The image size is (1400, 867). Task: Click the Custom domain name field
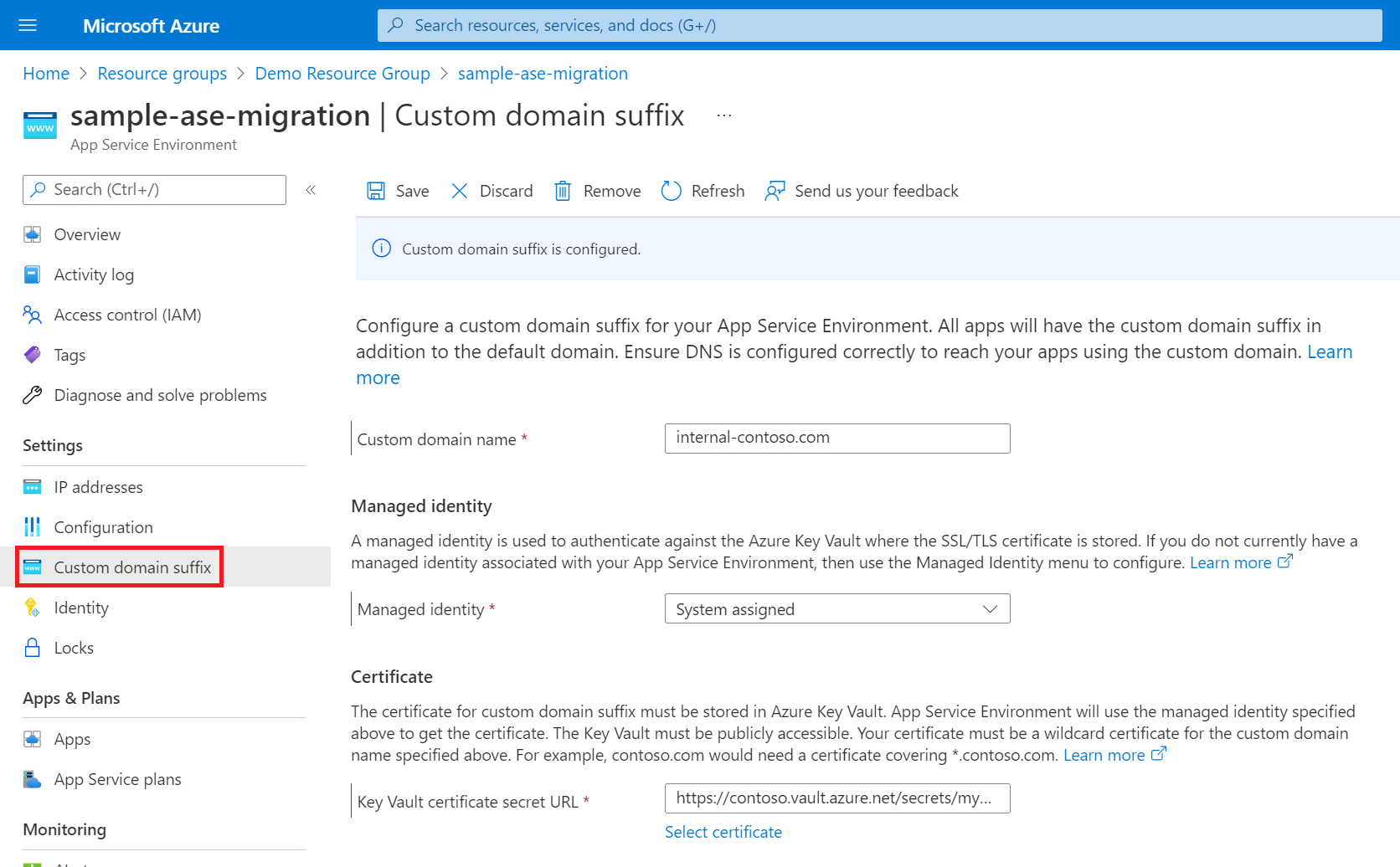[837, 438]
